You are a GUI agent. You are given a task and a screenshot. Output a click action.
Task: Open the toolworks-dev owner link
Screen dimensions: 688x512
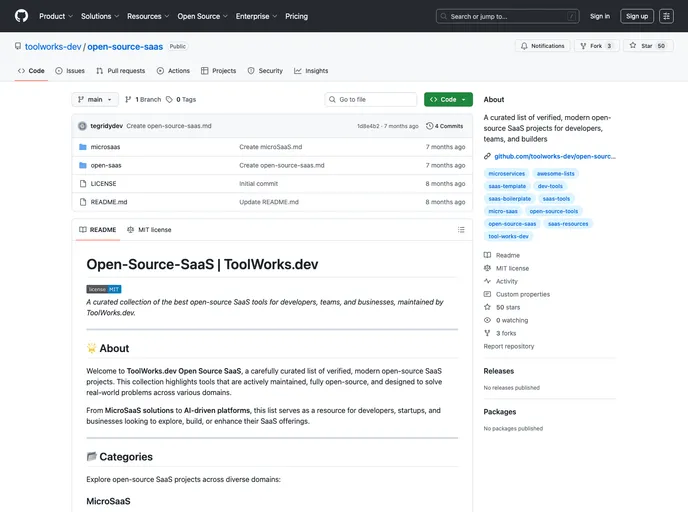(x=53, y=47)
